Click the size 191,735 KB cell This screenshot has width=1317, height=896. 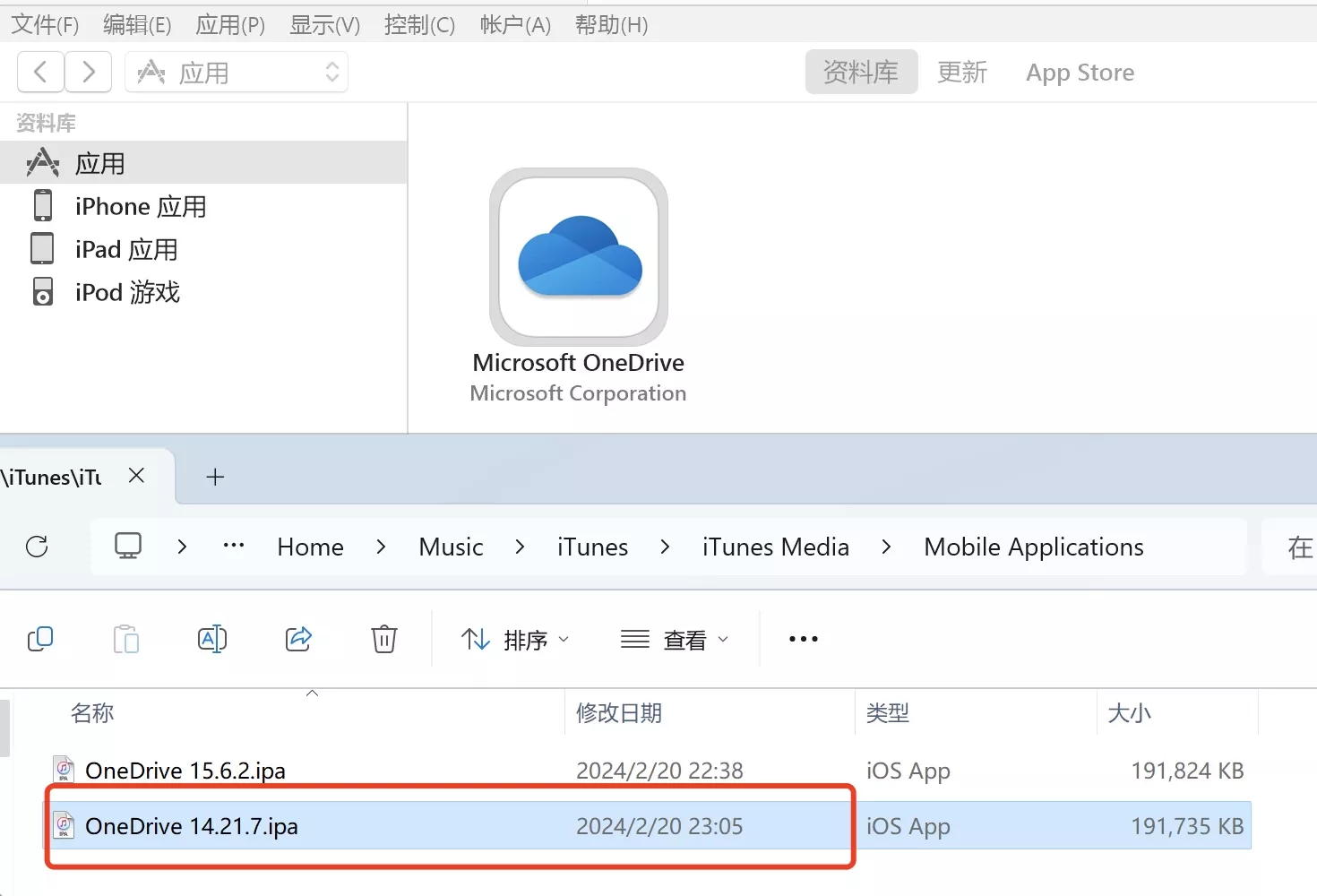(1187, 826)
